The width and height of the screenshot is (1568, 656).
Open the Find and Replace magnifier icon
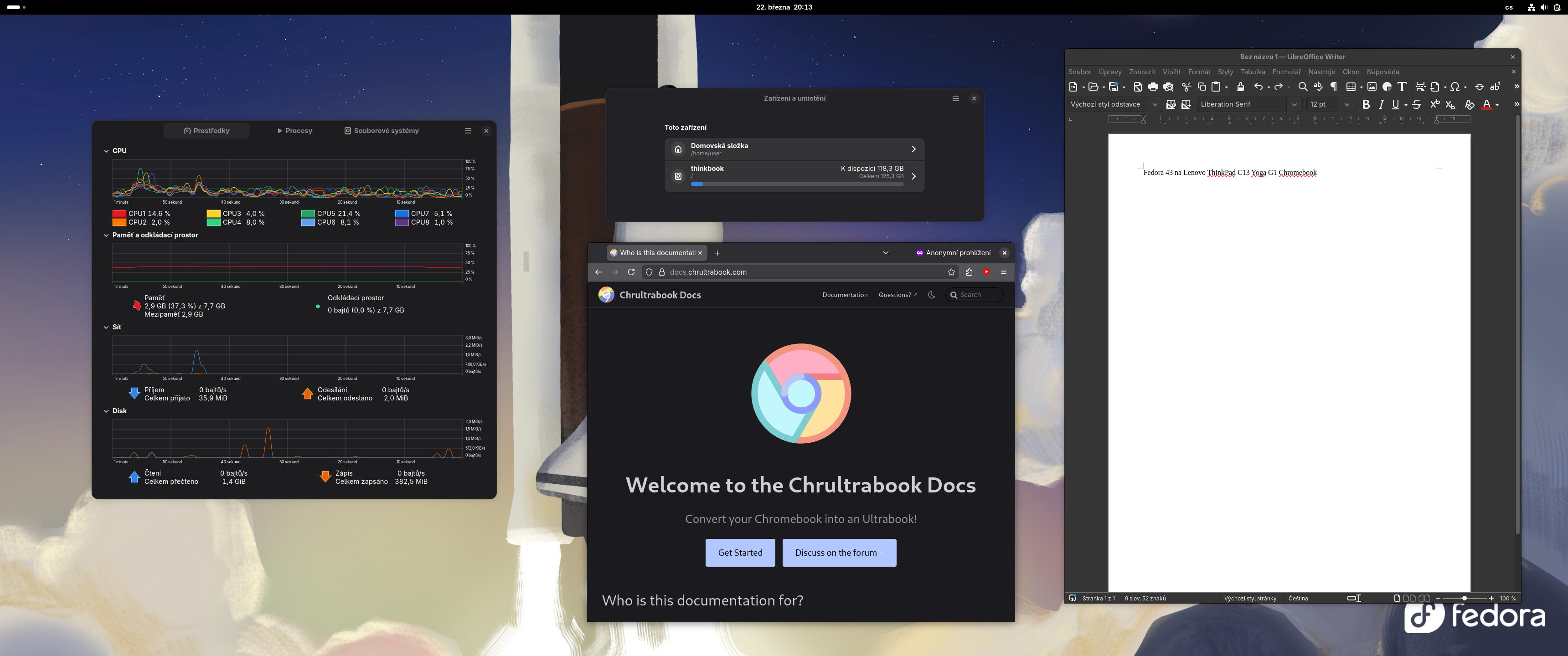1303,87
